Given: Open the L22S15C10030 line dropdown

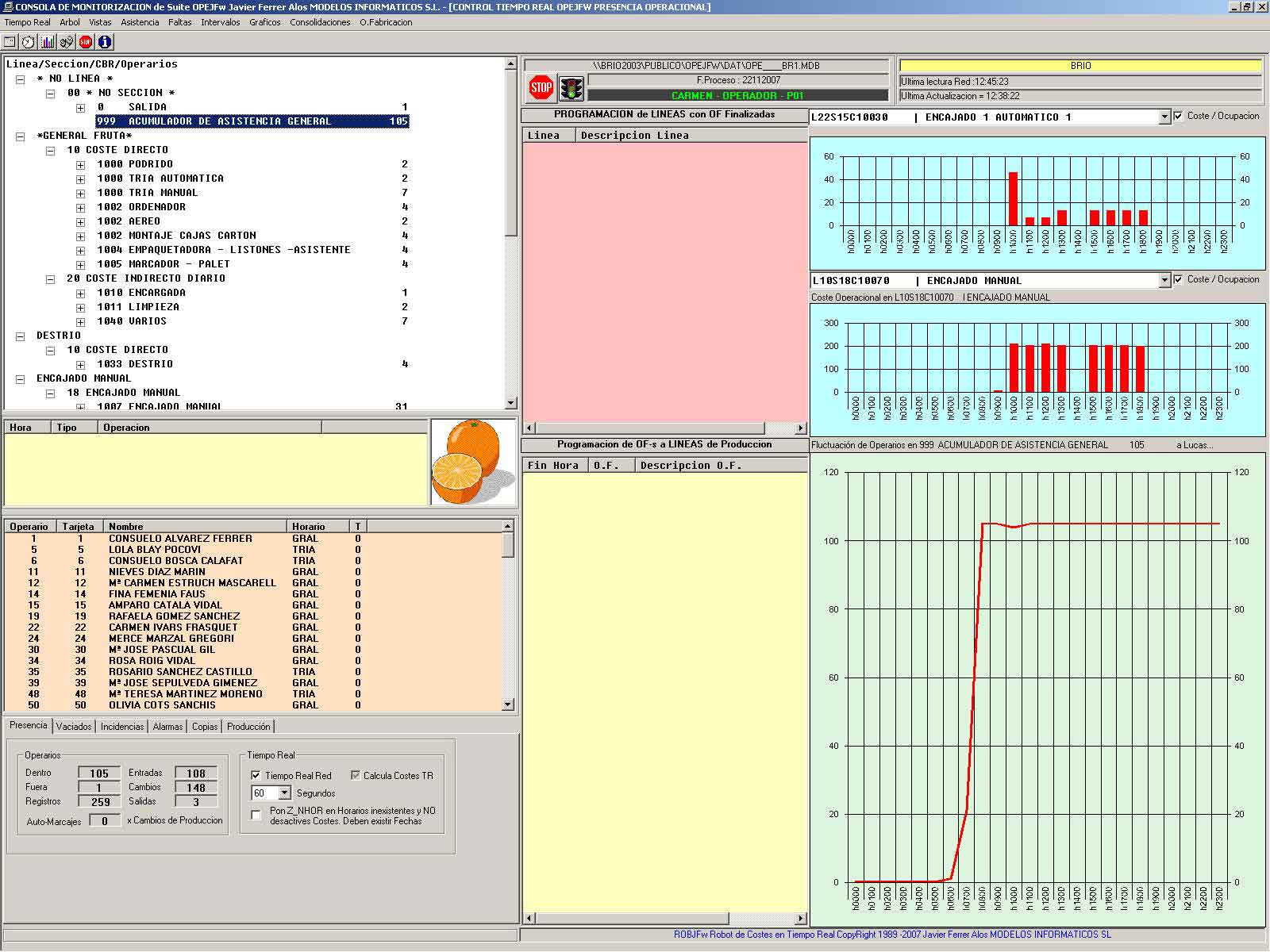Looking at the screenshot, I should pyautogui.click(x=1164, y=117).
